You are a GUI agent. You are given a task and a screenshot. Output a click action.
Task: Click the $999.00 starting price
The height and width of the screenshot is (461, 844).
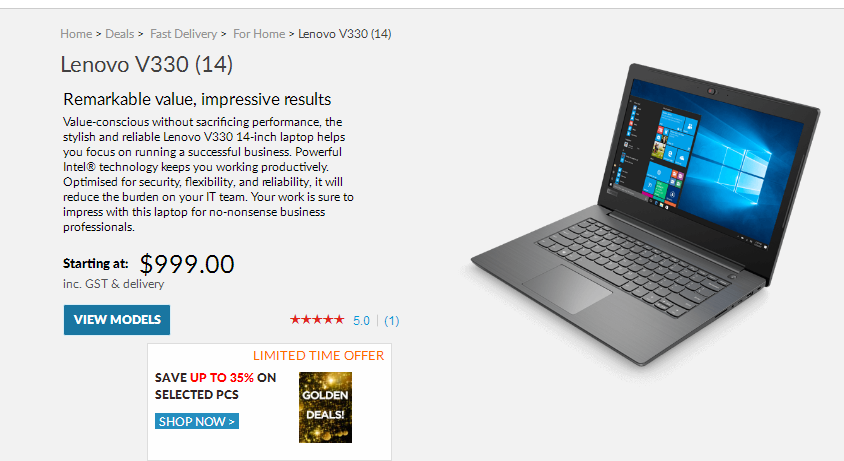(x=187, y=264)
